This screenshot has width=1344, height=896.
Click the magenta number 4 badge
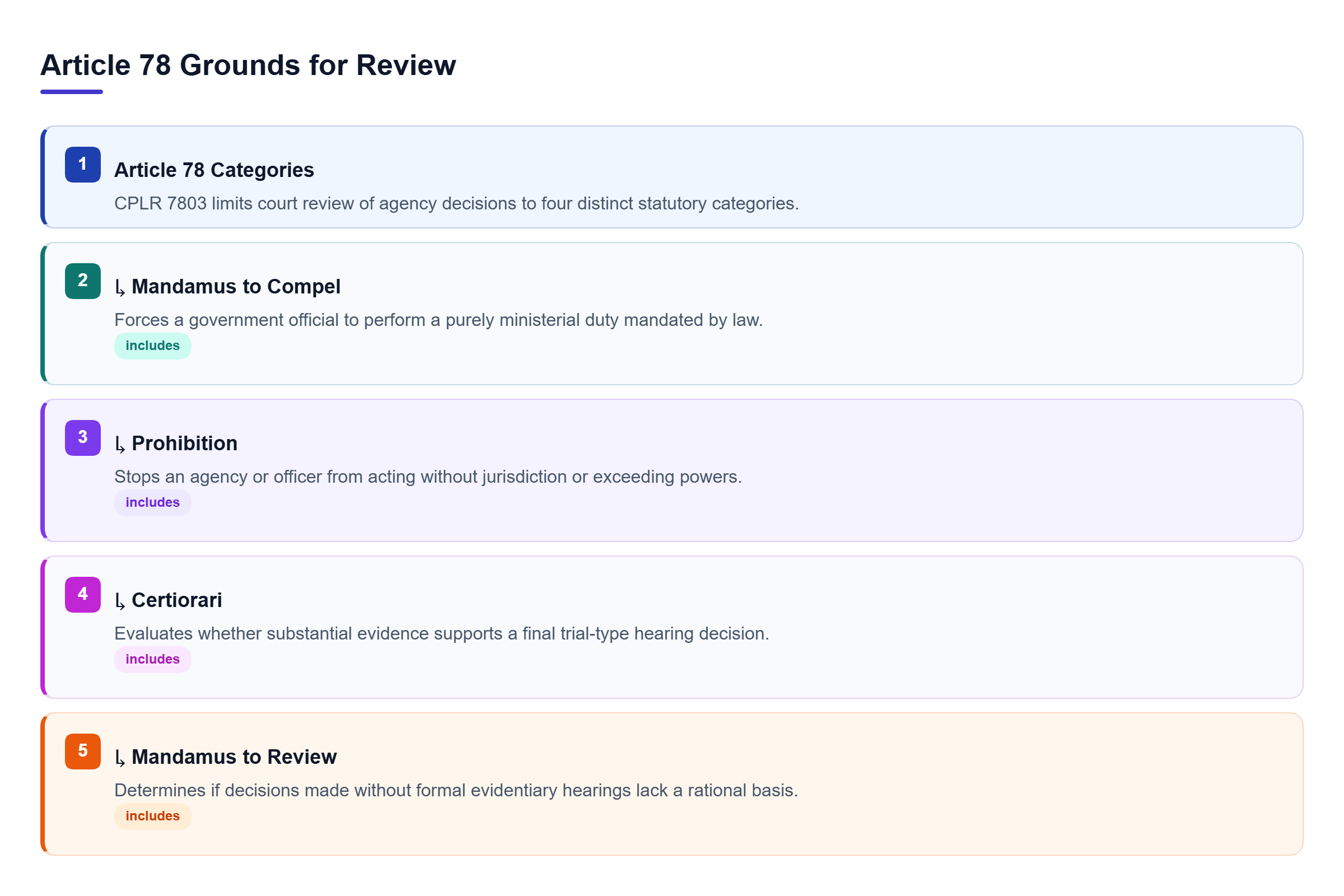coord(83,595)
